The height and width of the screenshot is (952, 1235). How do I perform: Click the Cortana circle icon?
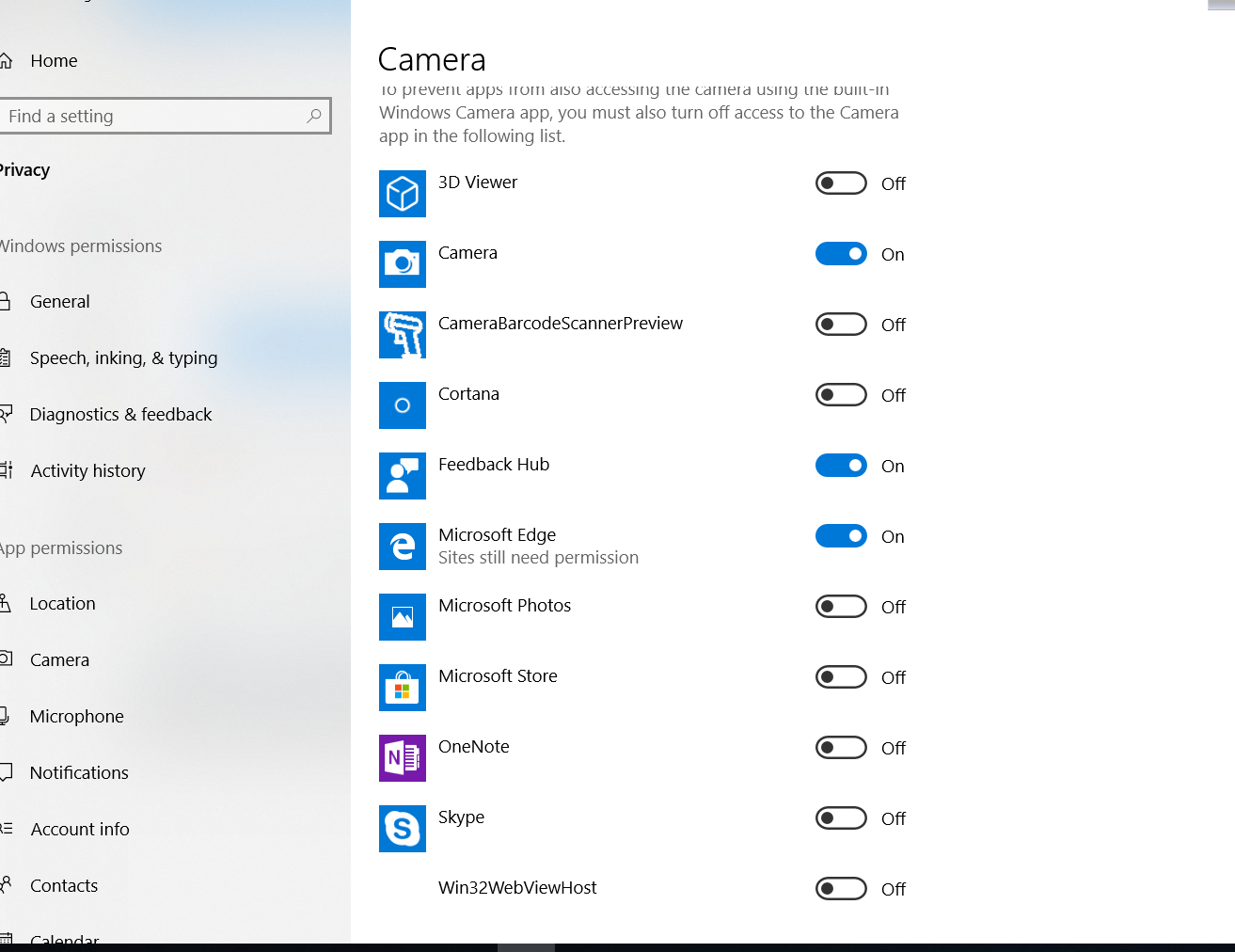tap(403, 405)
